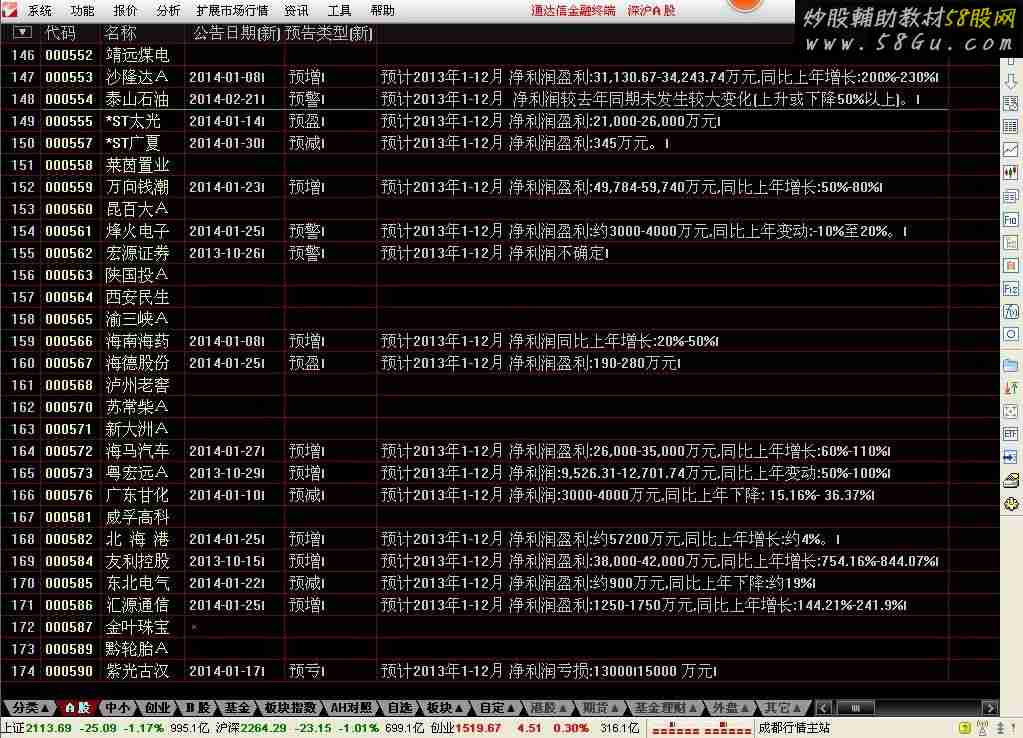The image size is (1023, 738).
Task: Expand the 港股 tab dropdown
Action: (x=562, y=709)
